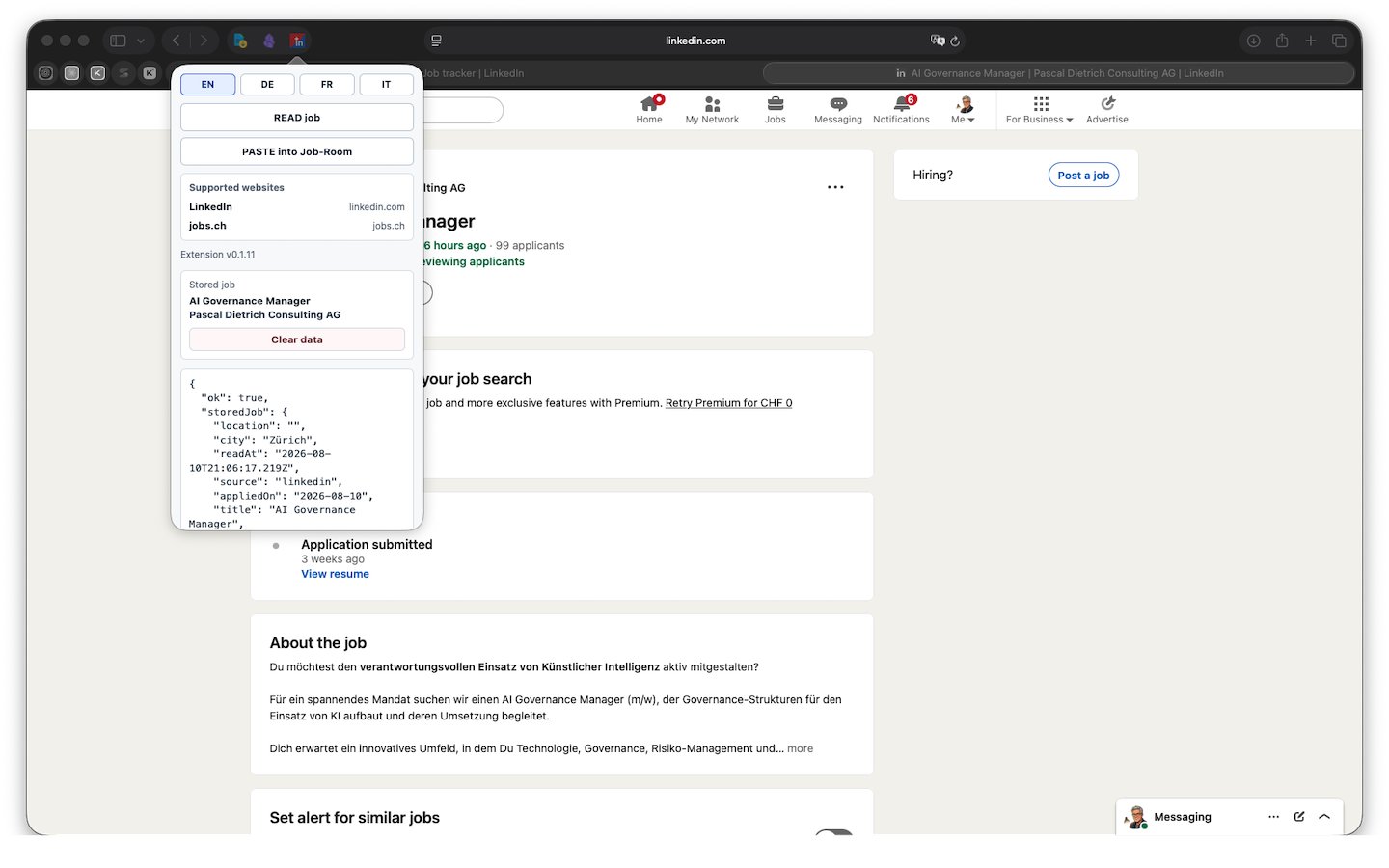
Task: Click first pinned tab icon
Action: coord(45,72)
